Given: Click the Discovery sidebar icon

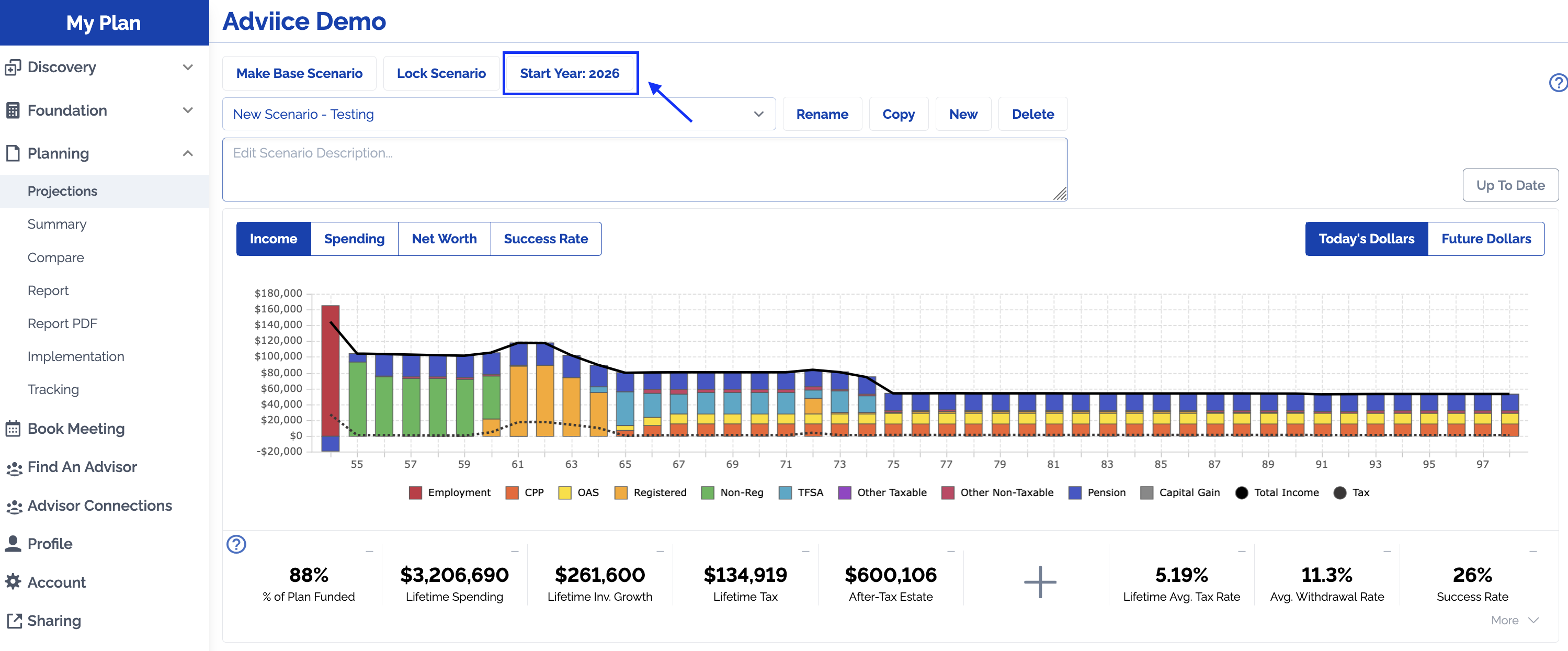Looking at the screenshot, I should point(13,67).
